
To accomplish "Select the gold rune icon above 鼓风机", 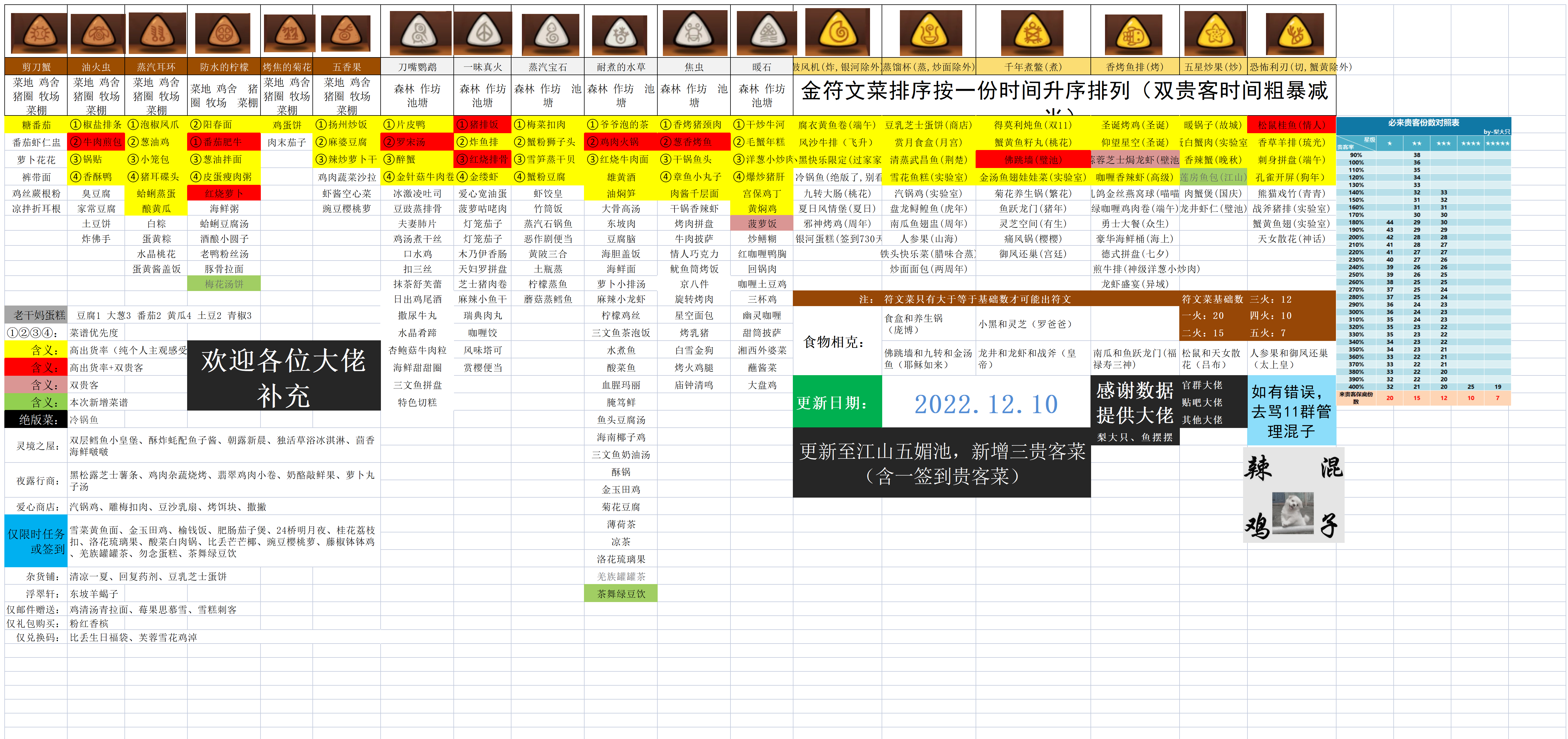I will (x=838, y=32).
